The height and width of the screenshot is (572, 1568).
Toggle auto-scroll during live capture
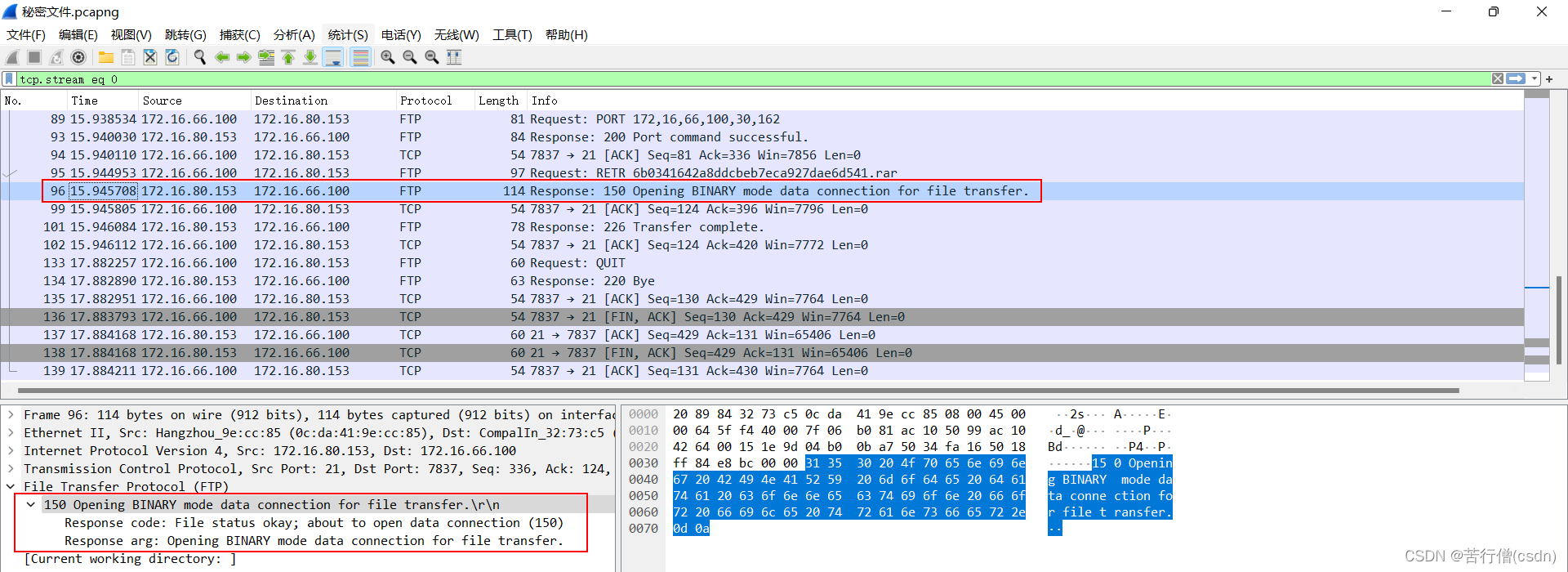tap(333, 57)
